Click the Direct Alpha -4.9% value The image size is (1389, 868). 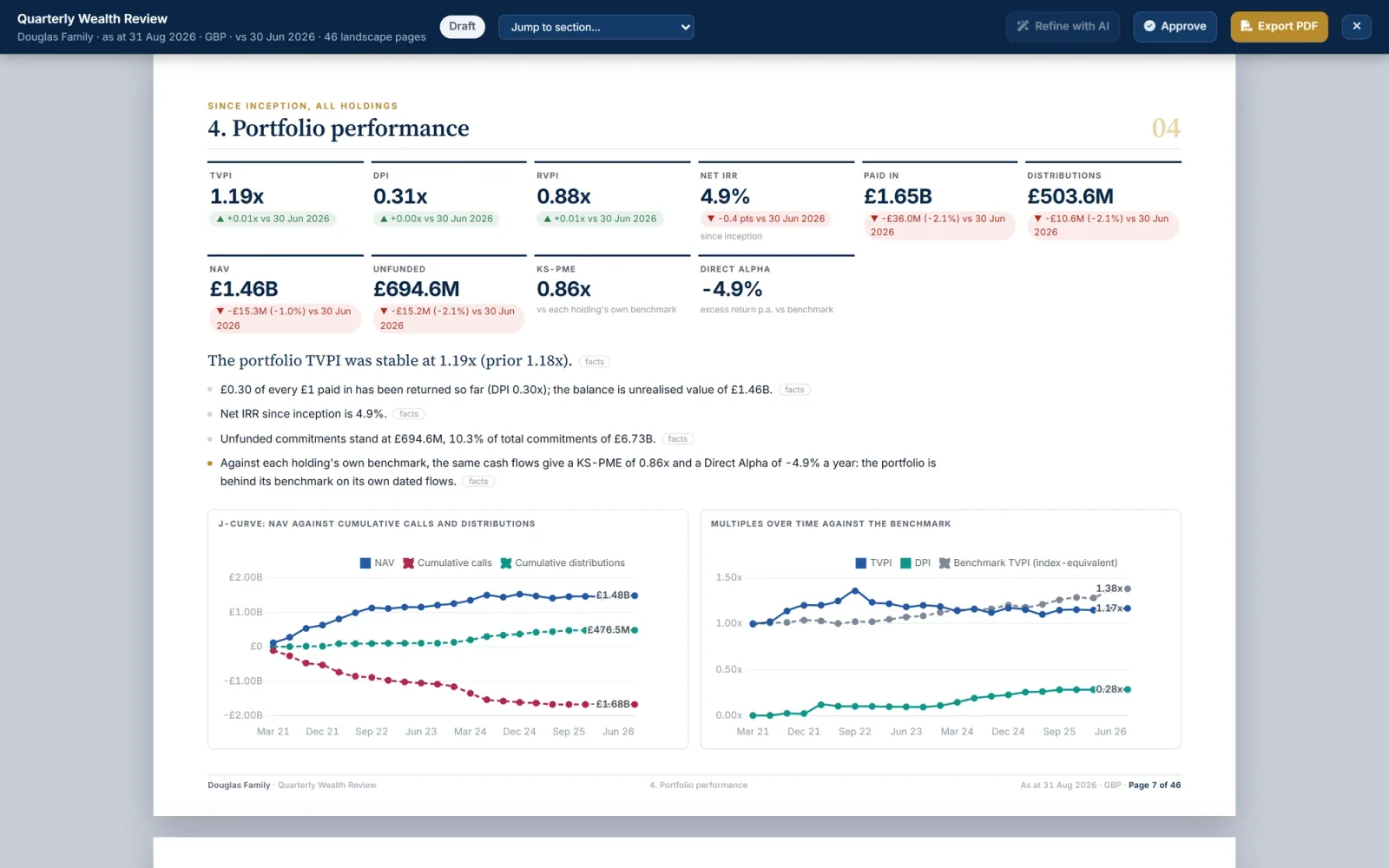click(732, 289)
